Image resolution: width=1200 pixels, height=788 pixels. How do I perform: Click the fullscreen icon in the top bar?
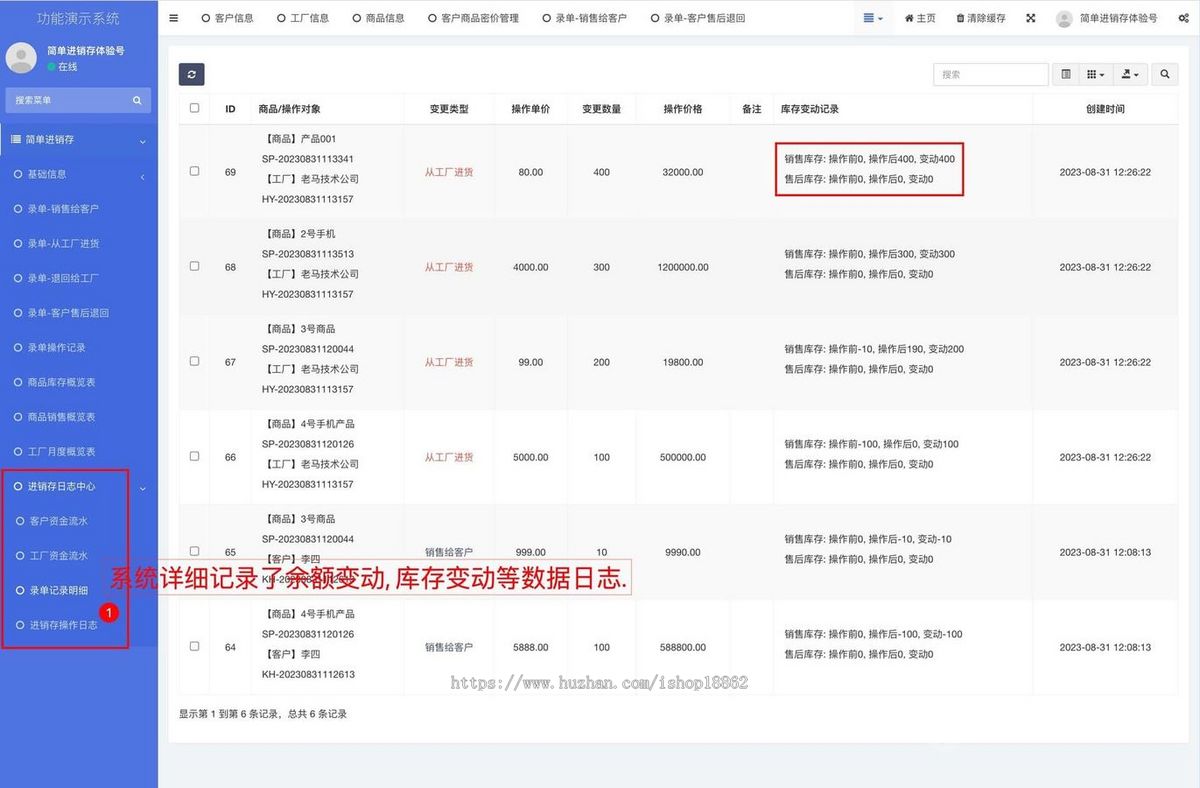1031,17
